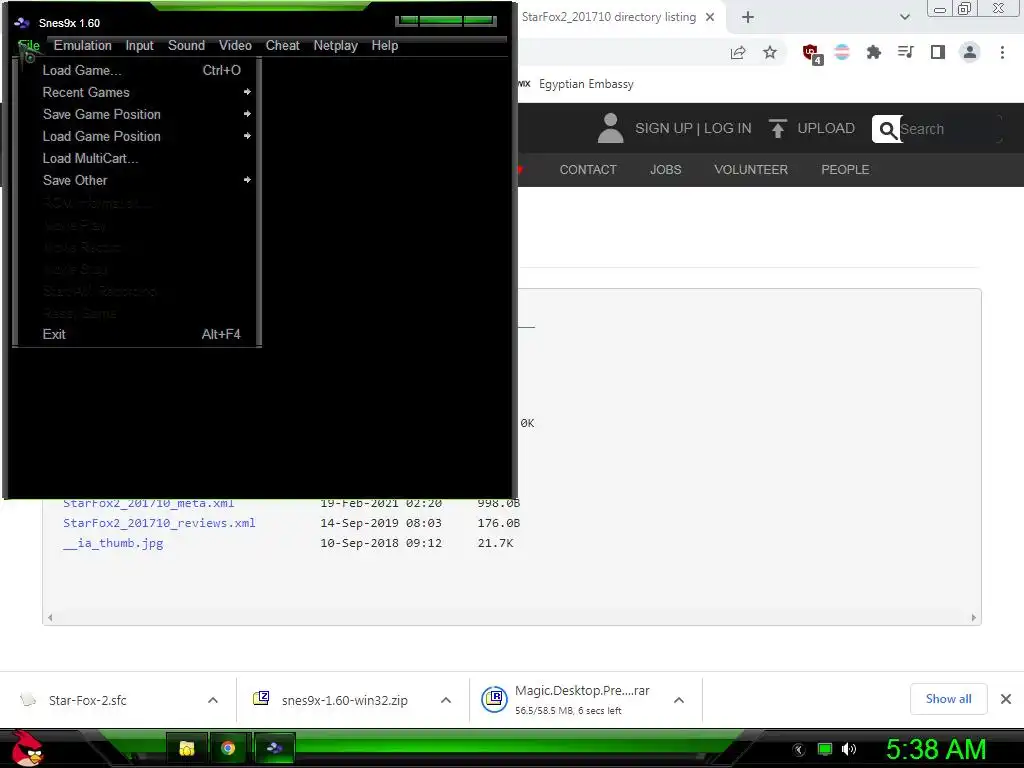The width and height of the screenshot is (1024, 768).
Task: Open the file explorer taskbar icon
Action: click(187, 748)
